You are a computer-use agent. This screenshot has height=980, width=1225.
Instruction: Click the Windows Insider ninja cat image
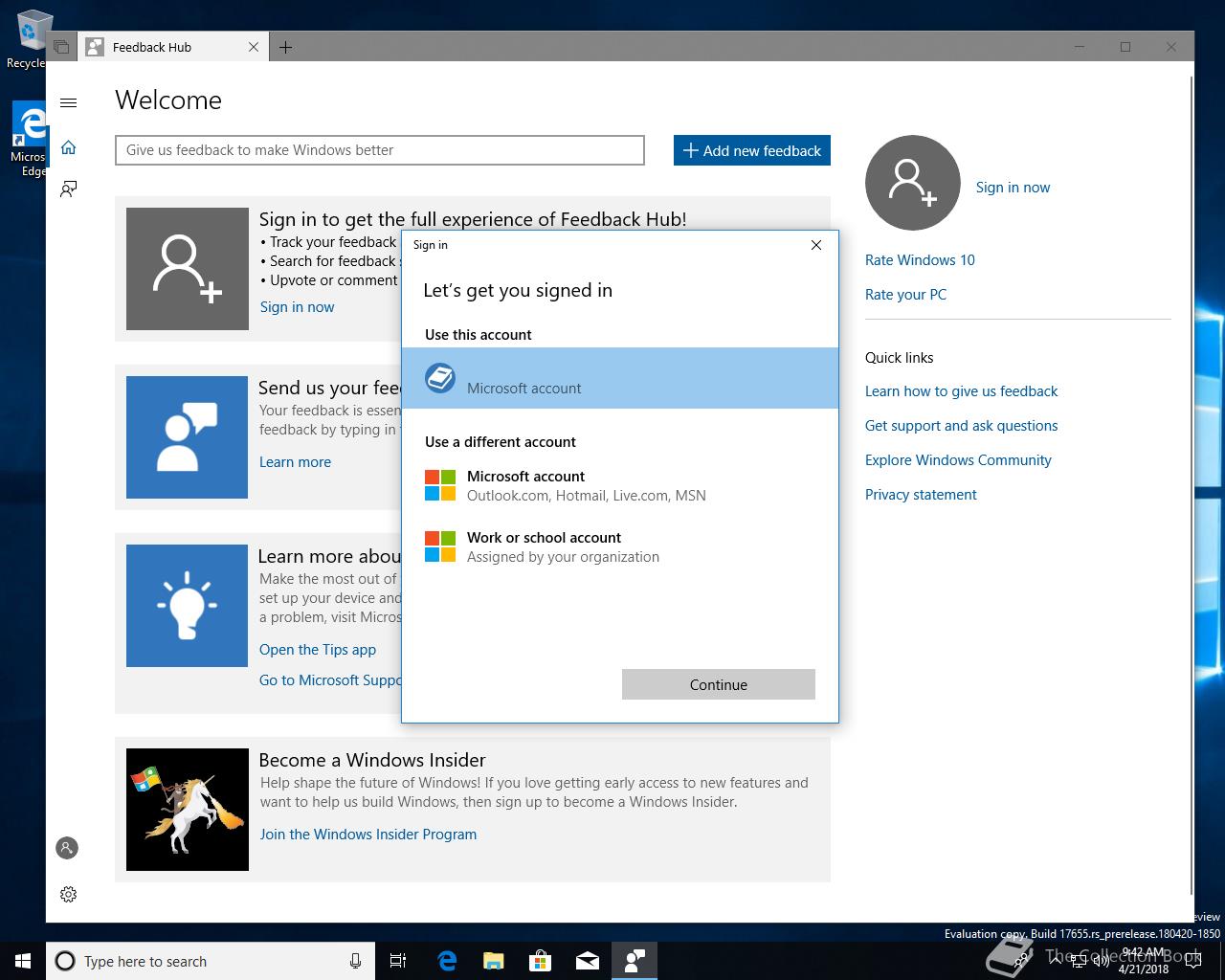pos(188,810)
